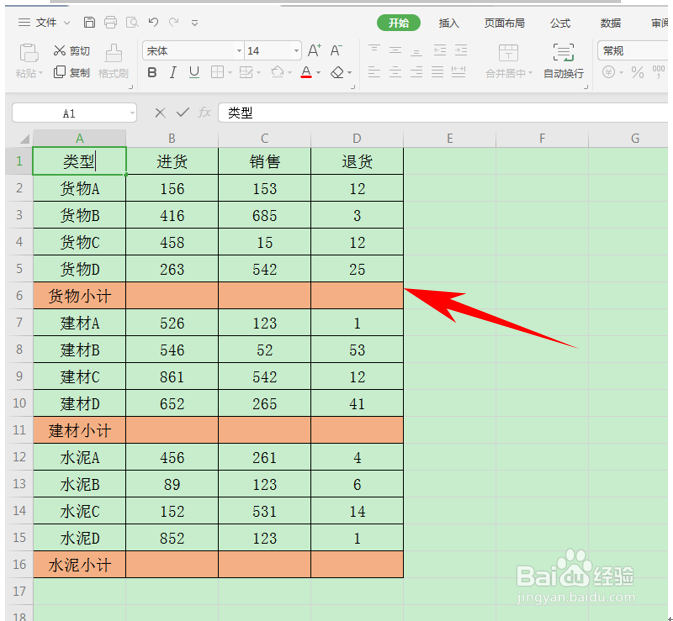Click the formula bar showing 类型
673x621 pixels.
point(443,113)
